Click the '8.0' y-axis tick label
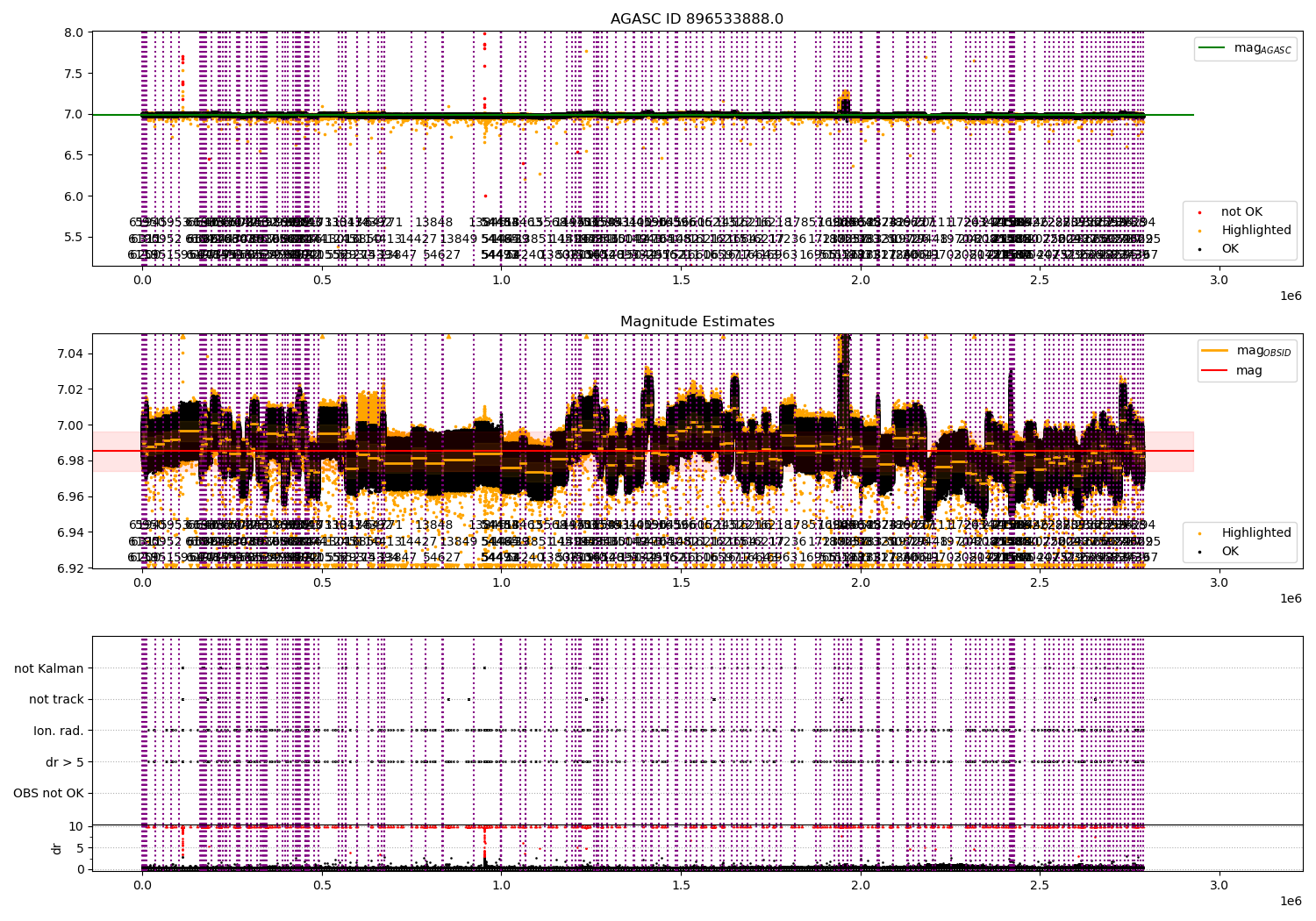This screenshot has width=1316, height=921. pyautogui.click(x=75, y=32)
